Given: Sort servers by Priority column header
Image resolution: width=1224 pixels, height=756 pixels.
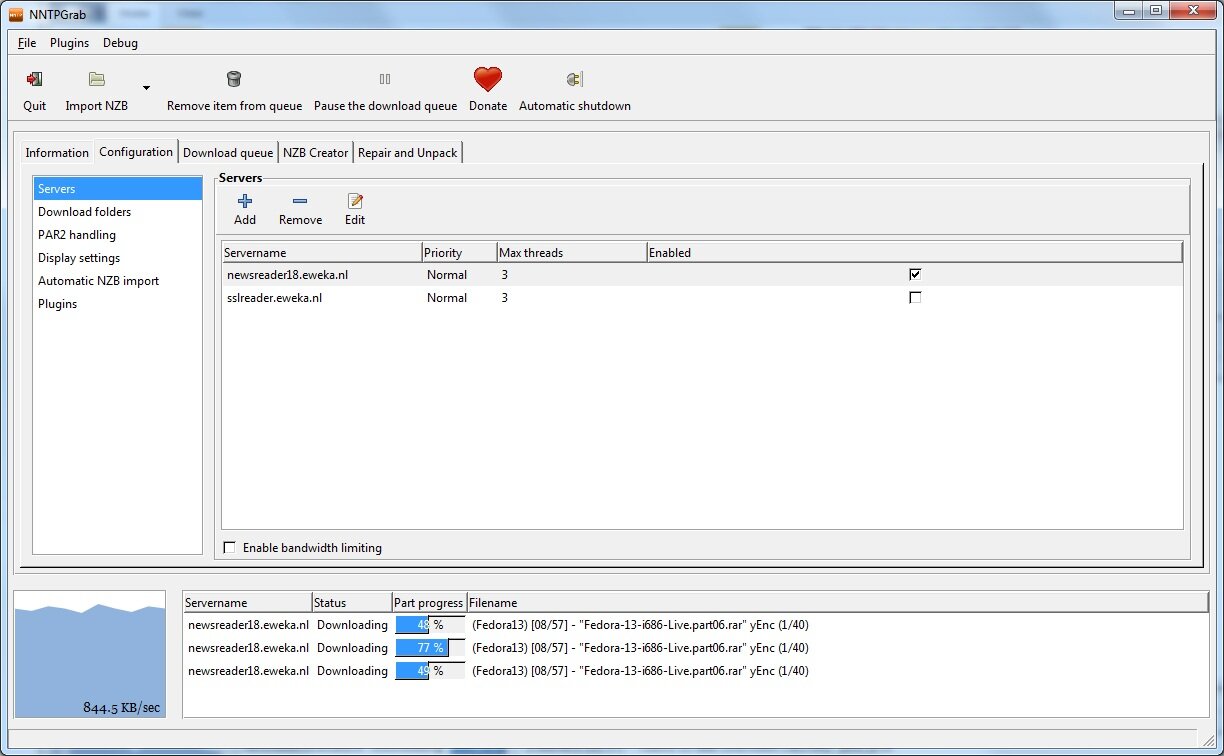Looking at the screenshot, I should pos(459,252).
